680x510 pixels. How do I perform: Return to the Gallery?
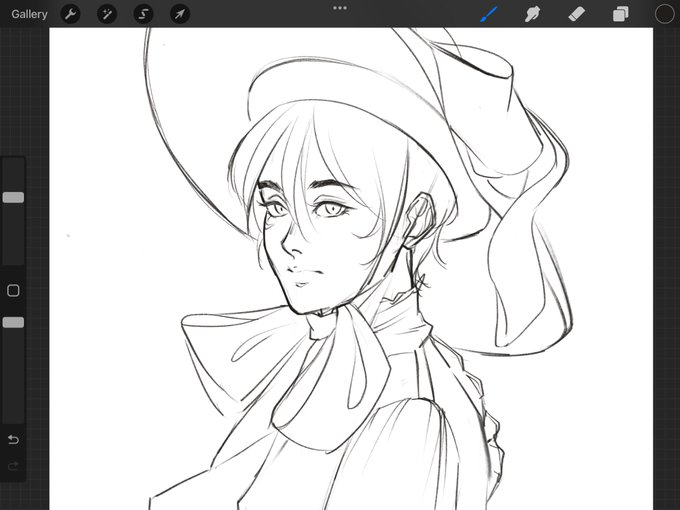[29, 14]
